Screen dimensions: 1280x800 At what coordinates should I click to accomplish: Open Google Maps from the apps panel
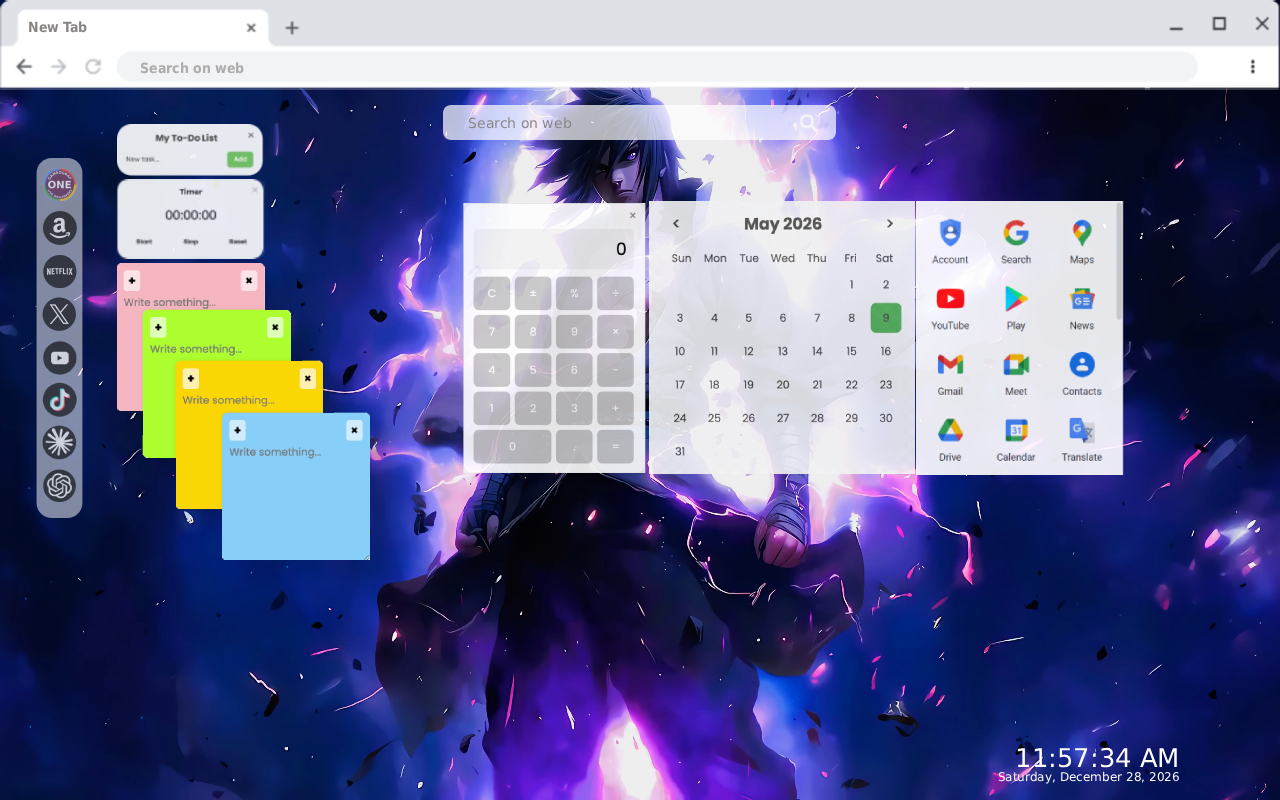(1082, 242)
